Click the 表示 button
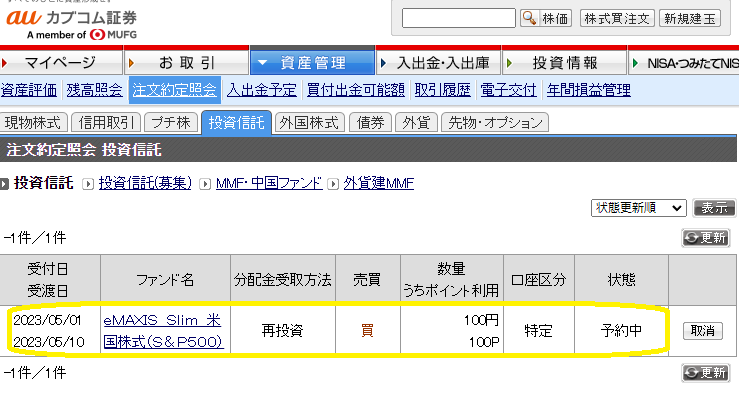Image resolution: width=739 pixels, height=397 pixels. click(x=714, y=208)
